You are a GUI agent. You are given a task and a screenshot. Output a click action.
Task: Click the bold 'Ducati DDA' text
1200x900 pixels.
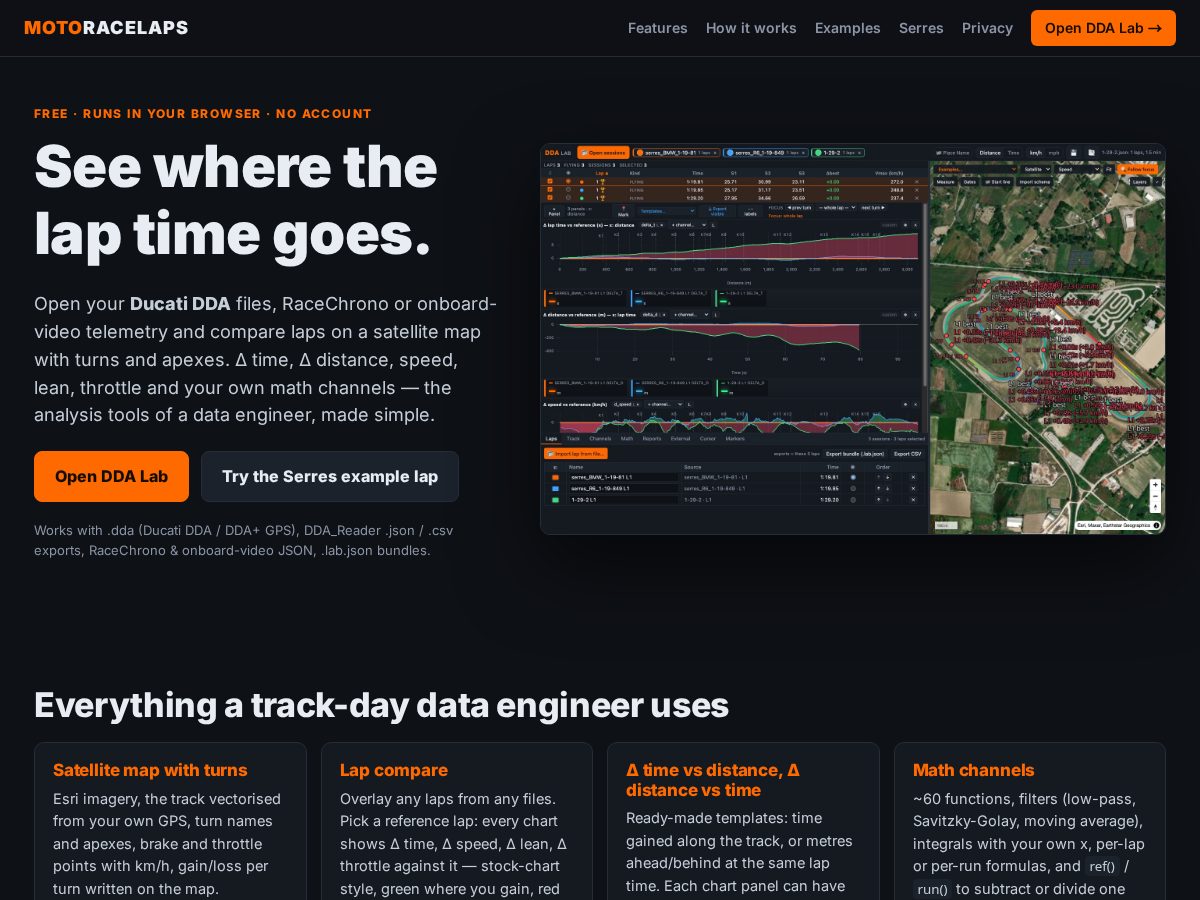(180, 304)
